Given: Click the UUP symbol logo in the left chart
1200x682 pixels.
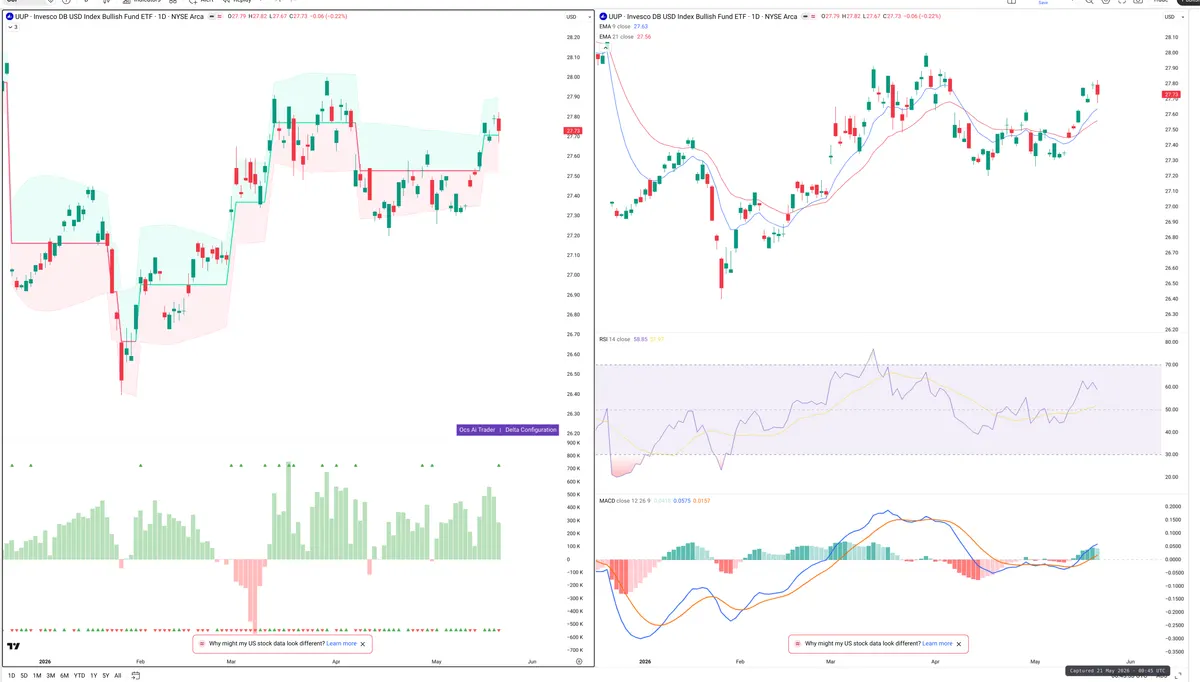Looking at the screenshot, I should [8, 17].
